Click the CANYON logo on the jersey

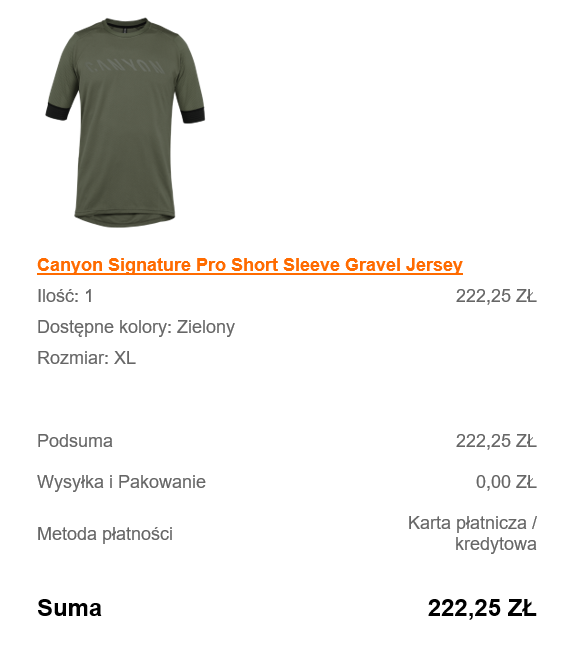pyautogui.click(x=125, y=67)
